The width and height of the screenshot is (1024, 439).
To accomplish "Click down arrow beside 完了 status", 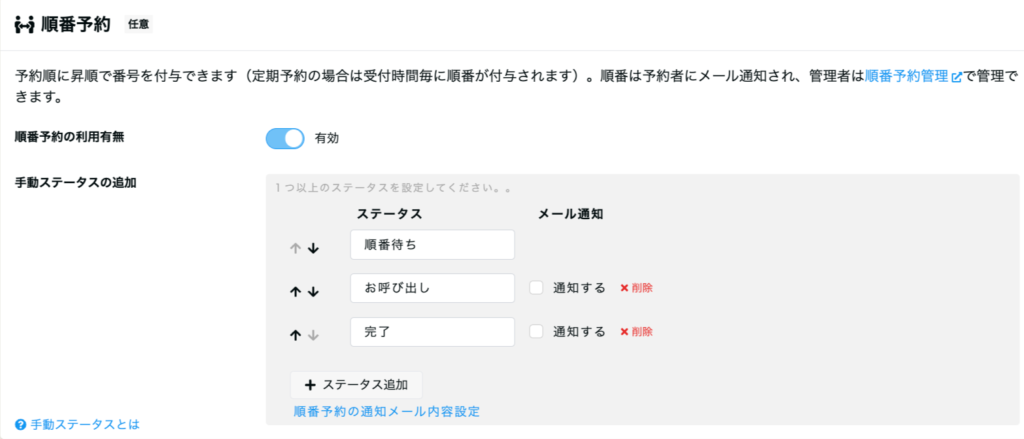I will pos(313,335).
